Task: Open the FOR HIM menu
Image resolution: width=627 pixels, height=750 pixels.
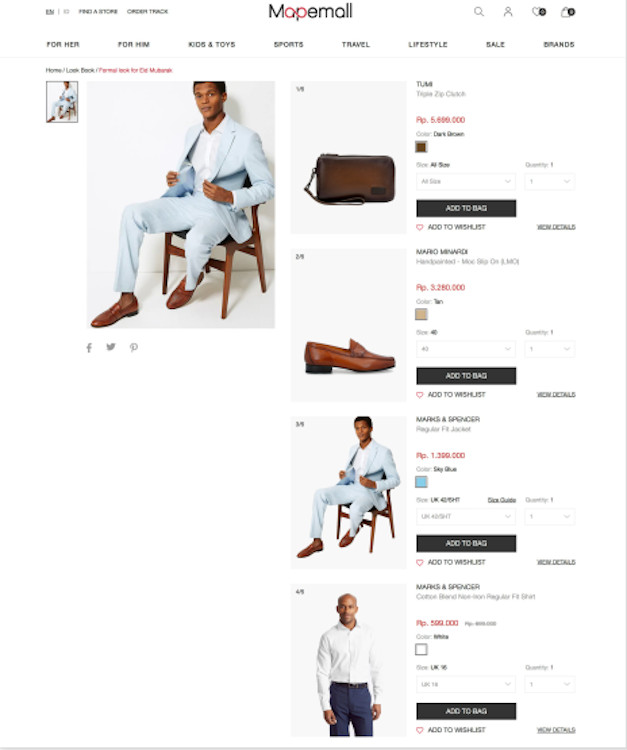Action: 134,44
